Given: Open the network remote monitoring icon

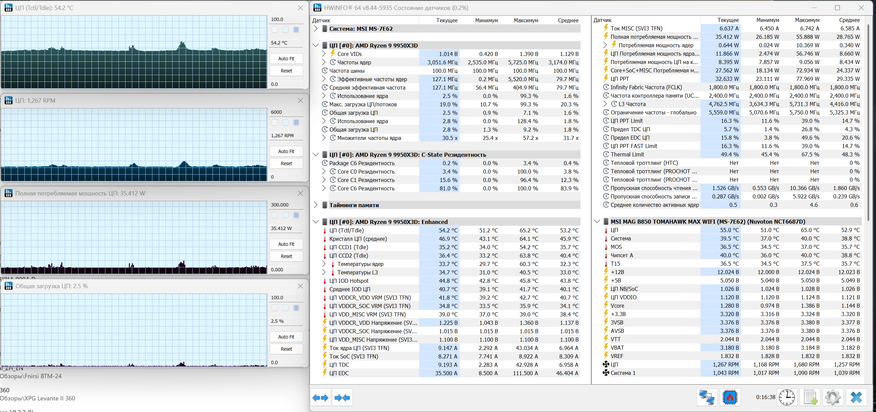Looking at the screenshot, I should [706, 397].
